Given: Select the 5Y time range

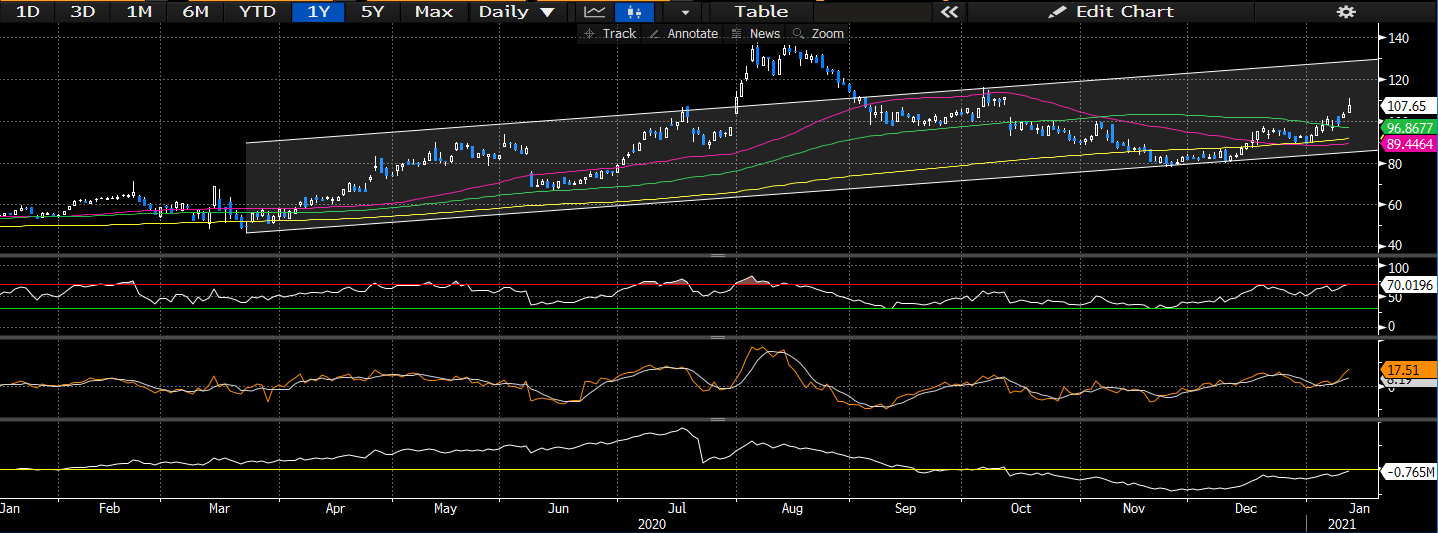Looking at the screenshot, I should (371, 12).
